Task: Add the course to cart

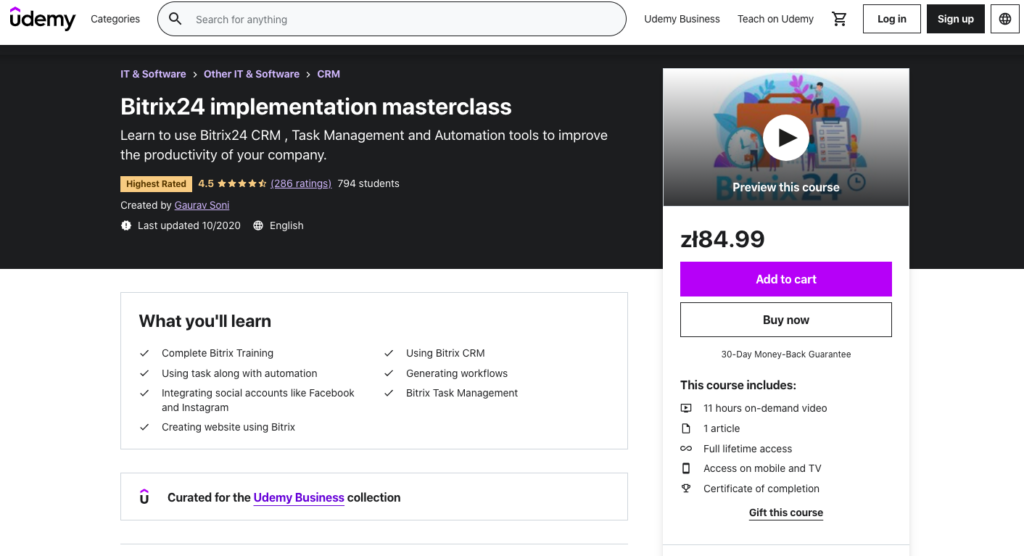Action: (x=786, y=279)
